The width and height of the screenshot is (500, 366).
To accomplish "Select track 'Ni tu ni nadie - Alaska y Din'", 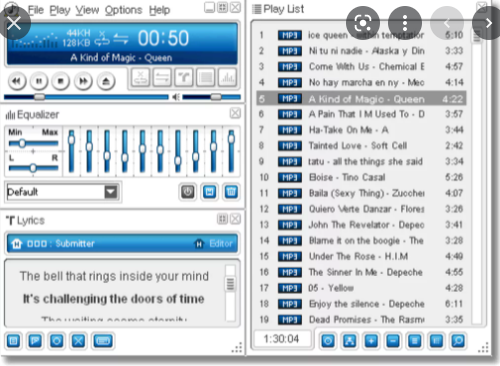I will tap(361, 51).
